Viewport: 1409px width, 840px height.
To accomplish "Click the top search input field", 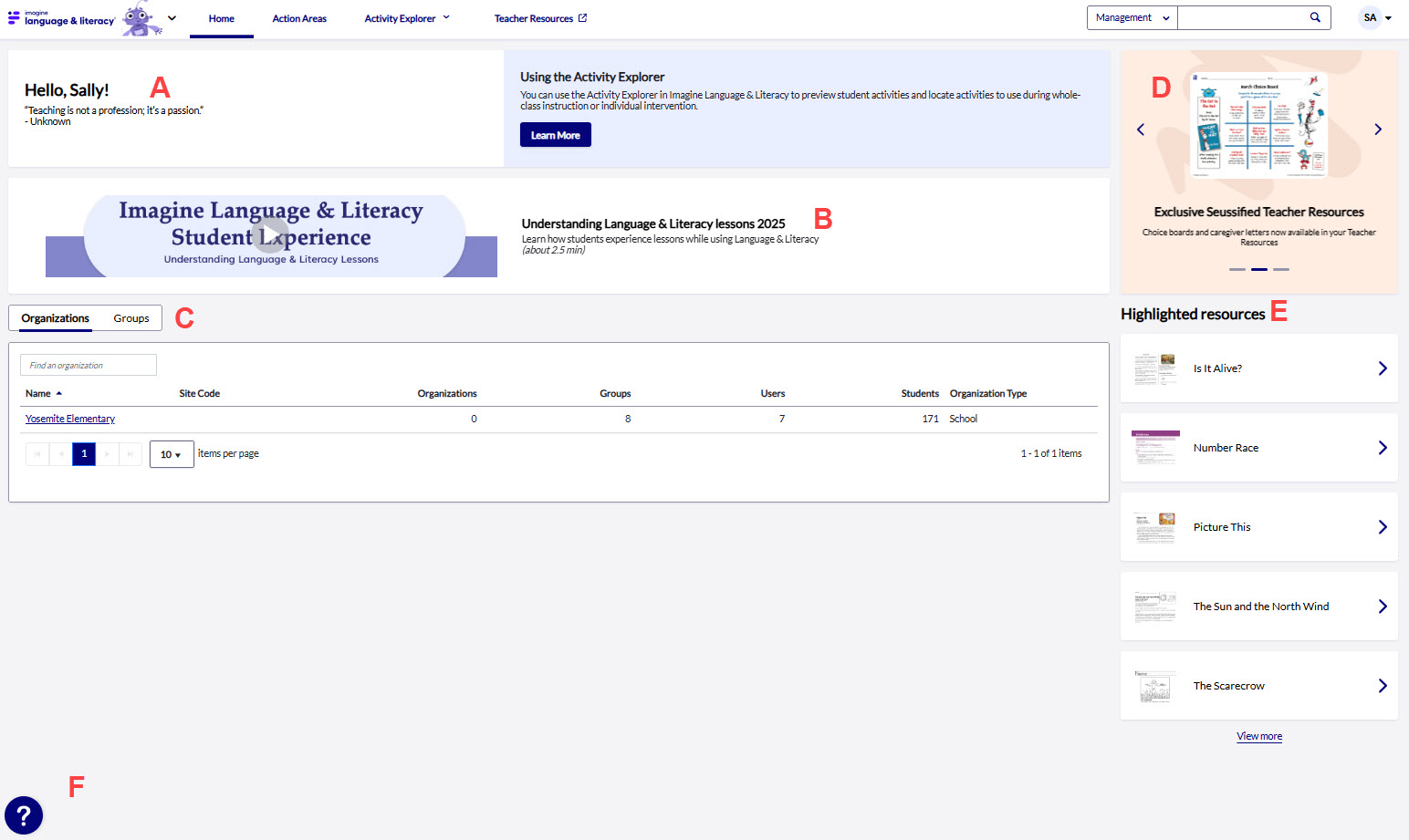I will click(x=1239, y=17).
